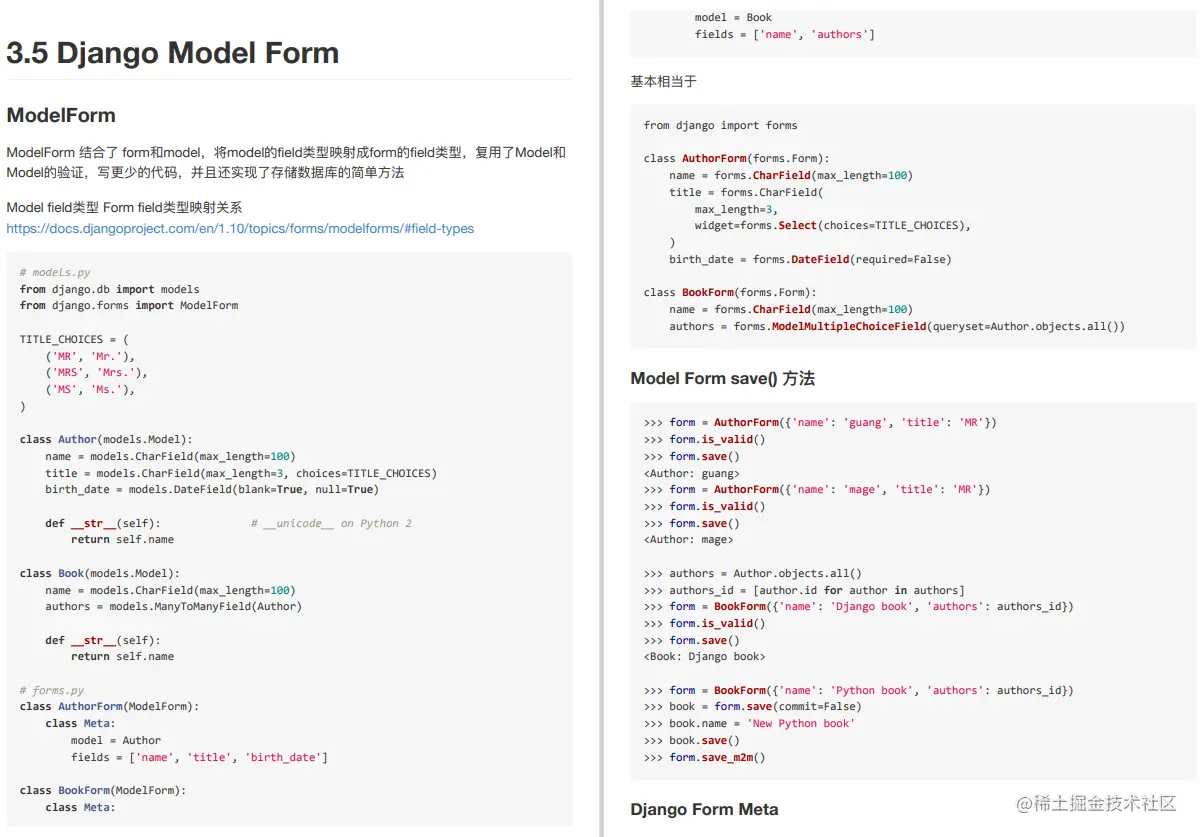Click 'class AuthorForm(ModelForm):' line
This screenshot has width=1200, height=837.
(109, 706)
